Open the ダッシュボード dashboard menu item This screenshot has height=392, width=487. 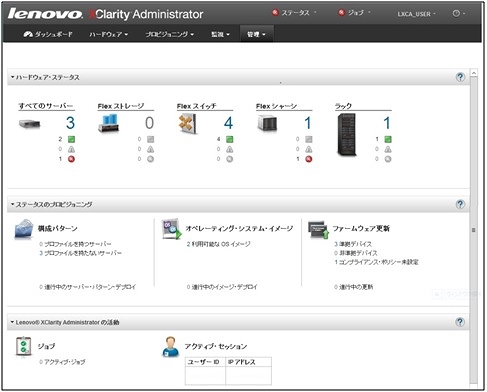click(x=48, y=34)
